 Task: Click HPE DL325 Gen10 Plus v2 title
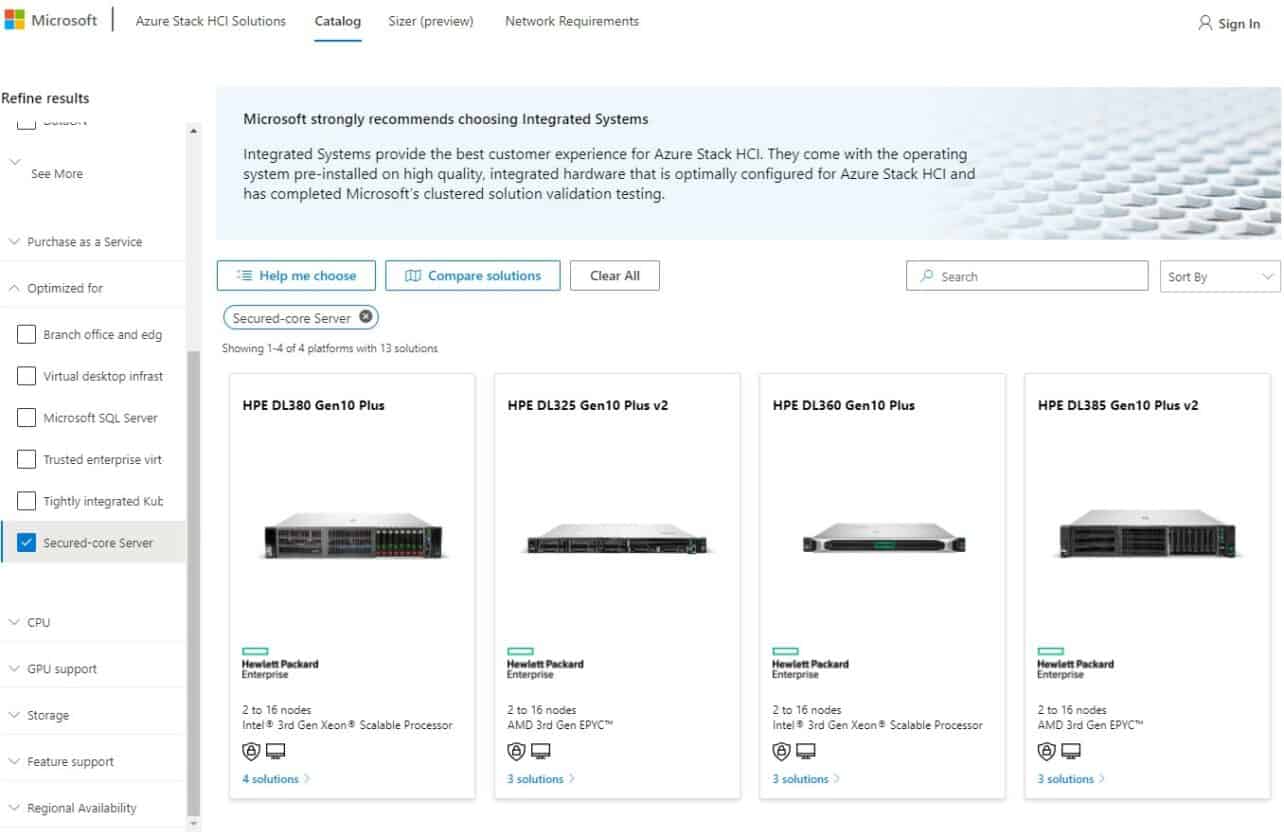click(588, 405)
